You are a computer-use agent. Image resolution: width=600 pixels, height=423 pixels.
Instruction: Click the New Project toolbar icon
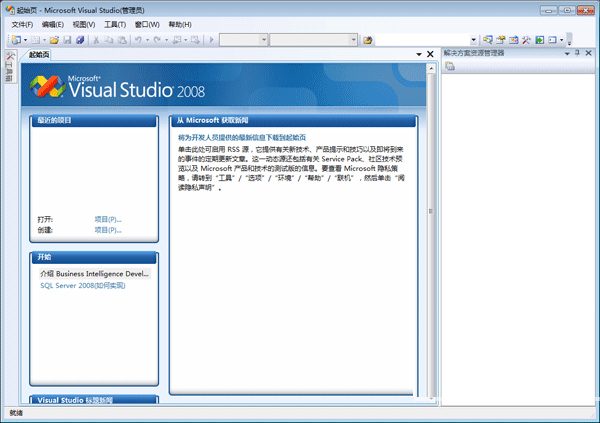click(16, 39)
